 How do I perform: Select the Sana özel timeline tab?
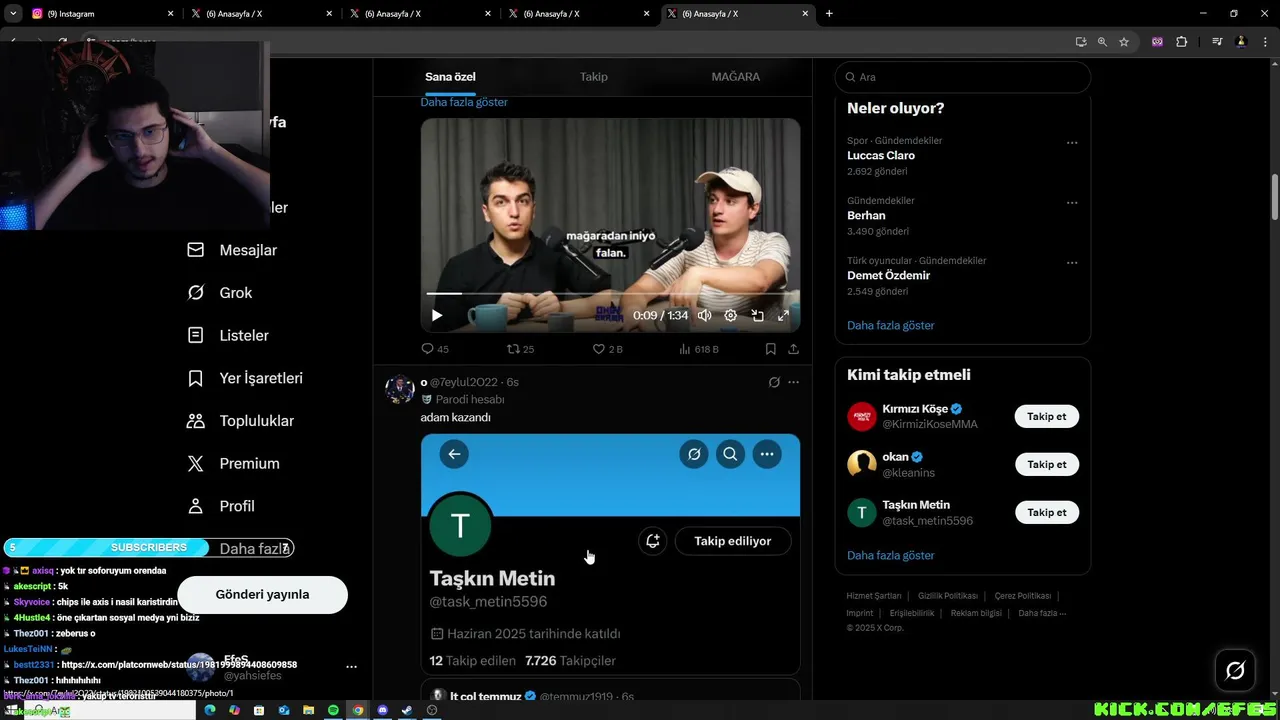(450, 77)
